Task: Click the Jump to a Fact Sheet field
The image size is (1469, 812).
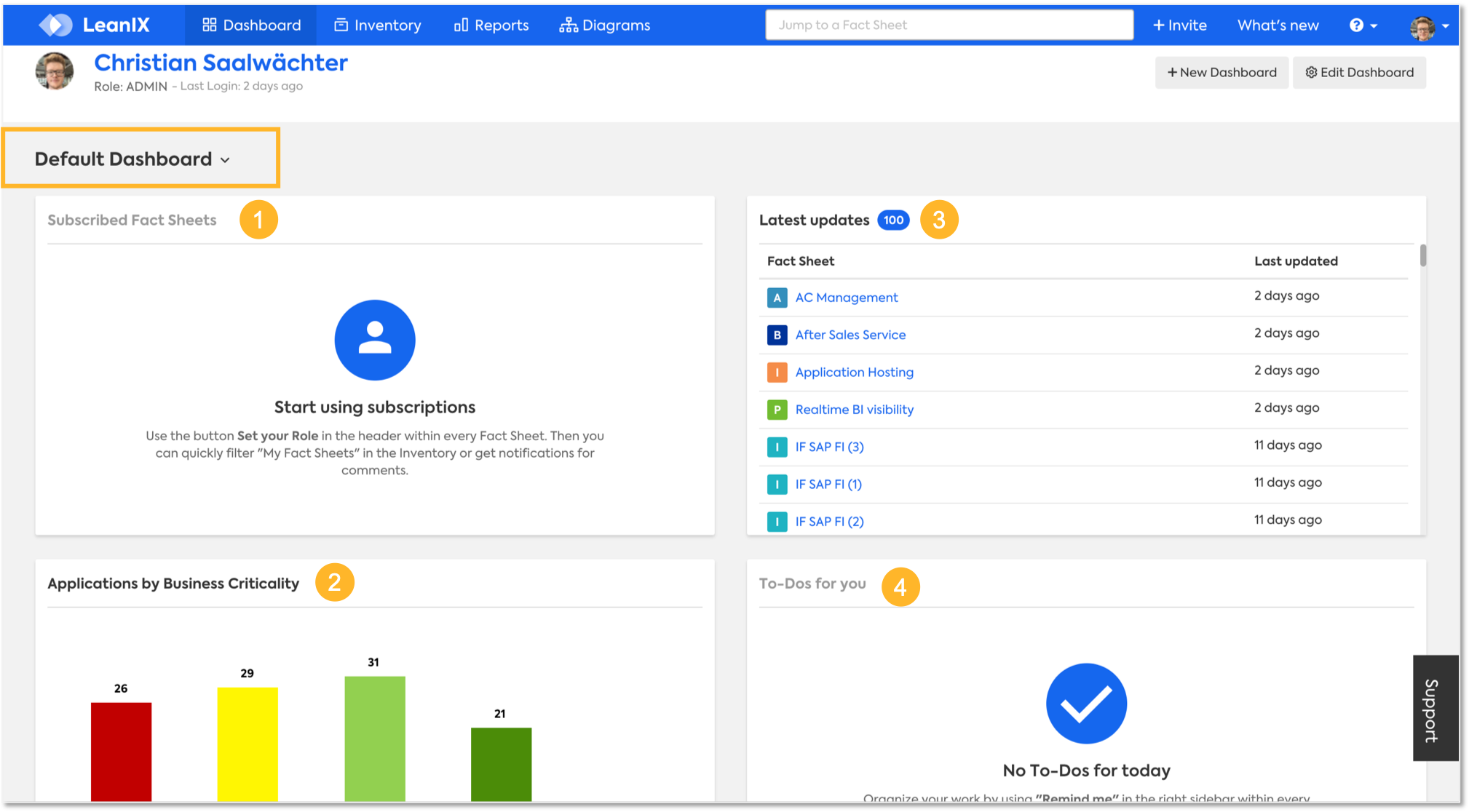Action: [x=949, y=25]
